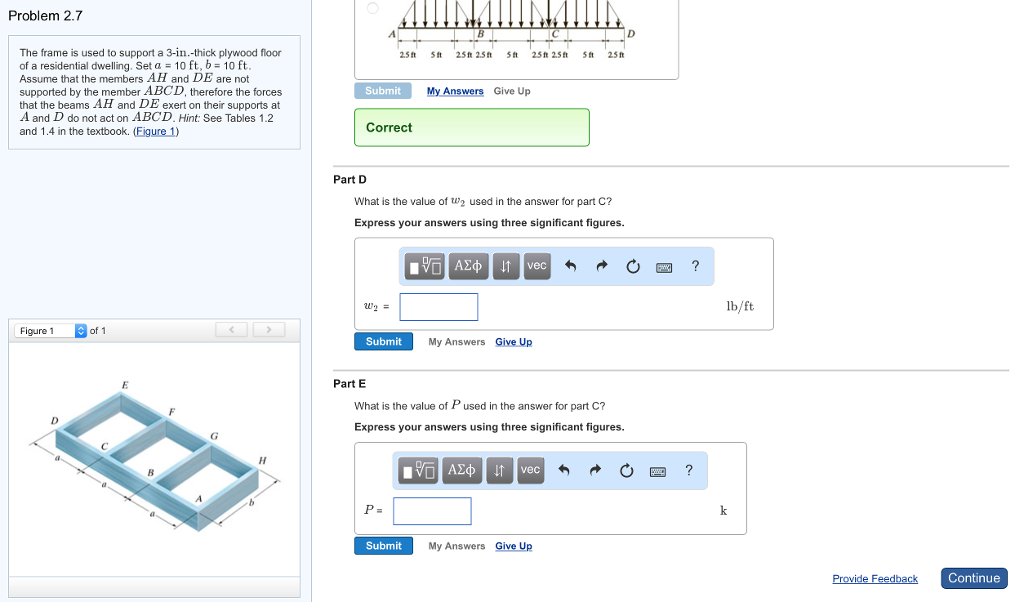Screen dimensions: 1024x602
Task: Go to the next figure arrow
Action: [x=268, y=330]
